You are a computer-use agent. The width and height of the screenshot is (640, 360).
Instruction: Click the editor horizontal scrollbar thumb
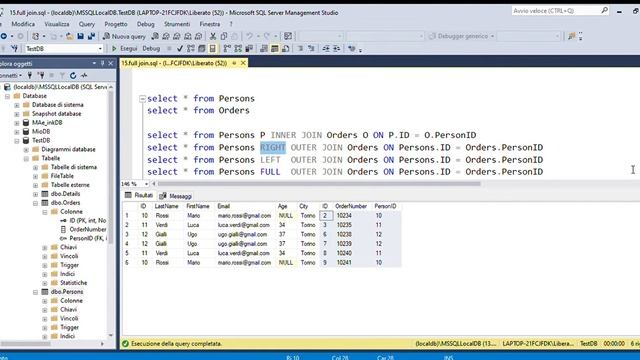[x=319, y=184]
